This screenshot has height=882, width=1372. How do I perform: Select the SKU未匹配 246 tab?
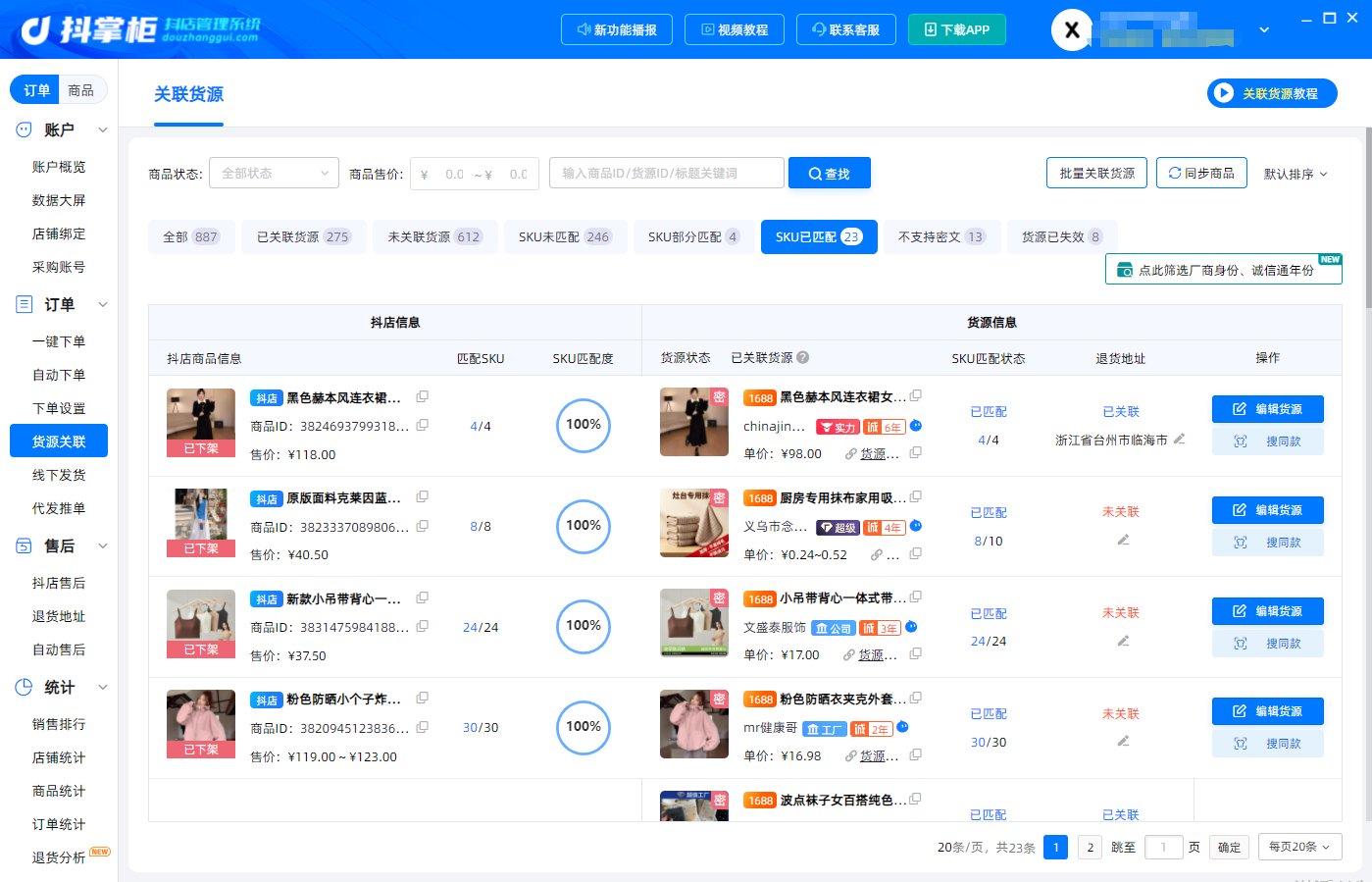point(564,236)
